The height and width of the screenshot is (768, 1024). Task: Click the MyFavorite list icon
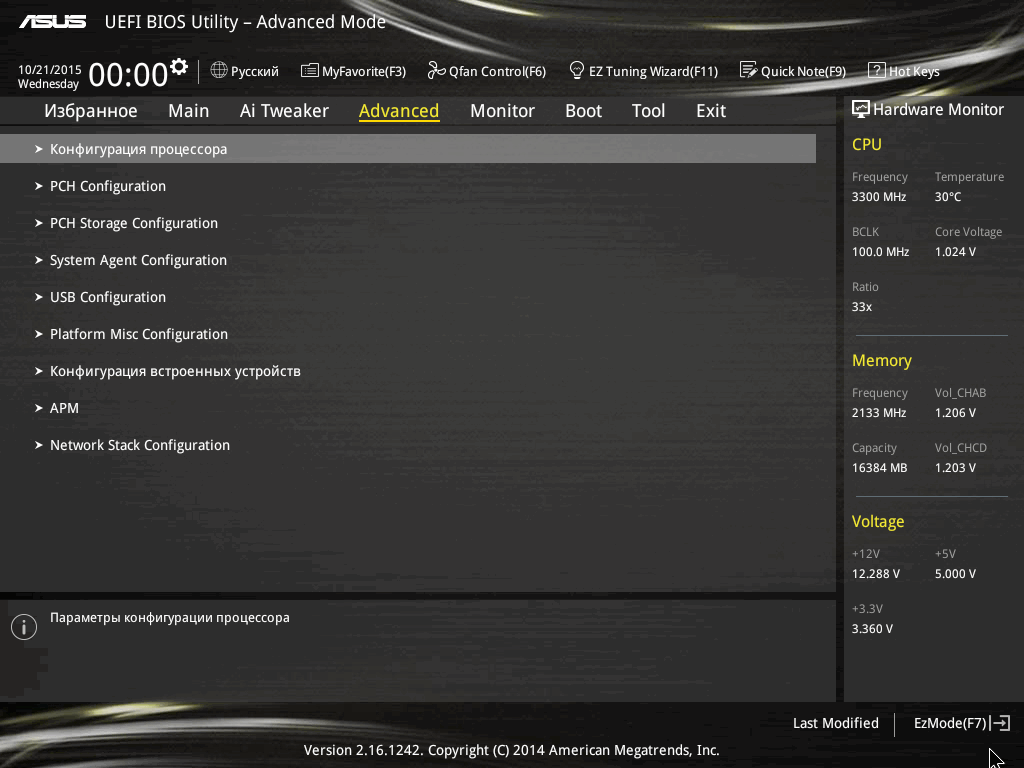(310, 71)
